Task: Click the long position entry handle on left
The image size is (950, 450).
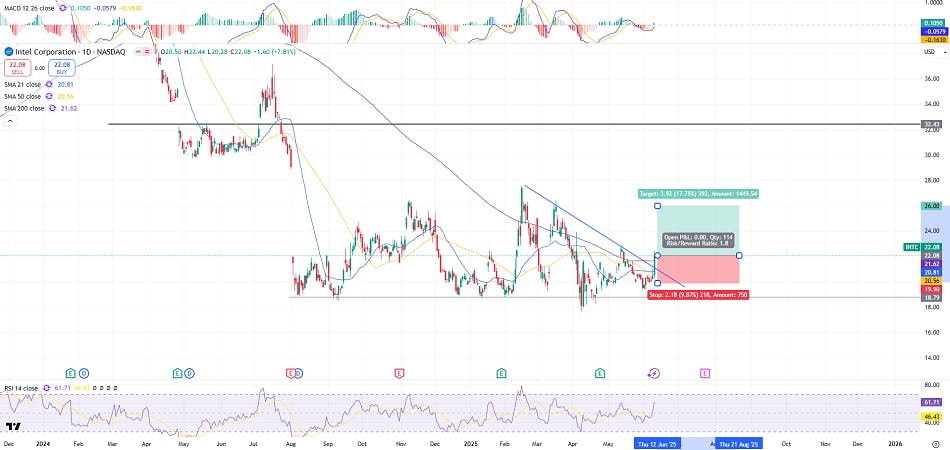Action: 657,255
